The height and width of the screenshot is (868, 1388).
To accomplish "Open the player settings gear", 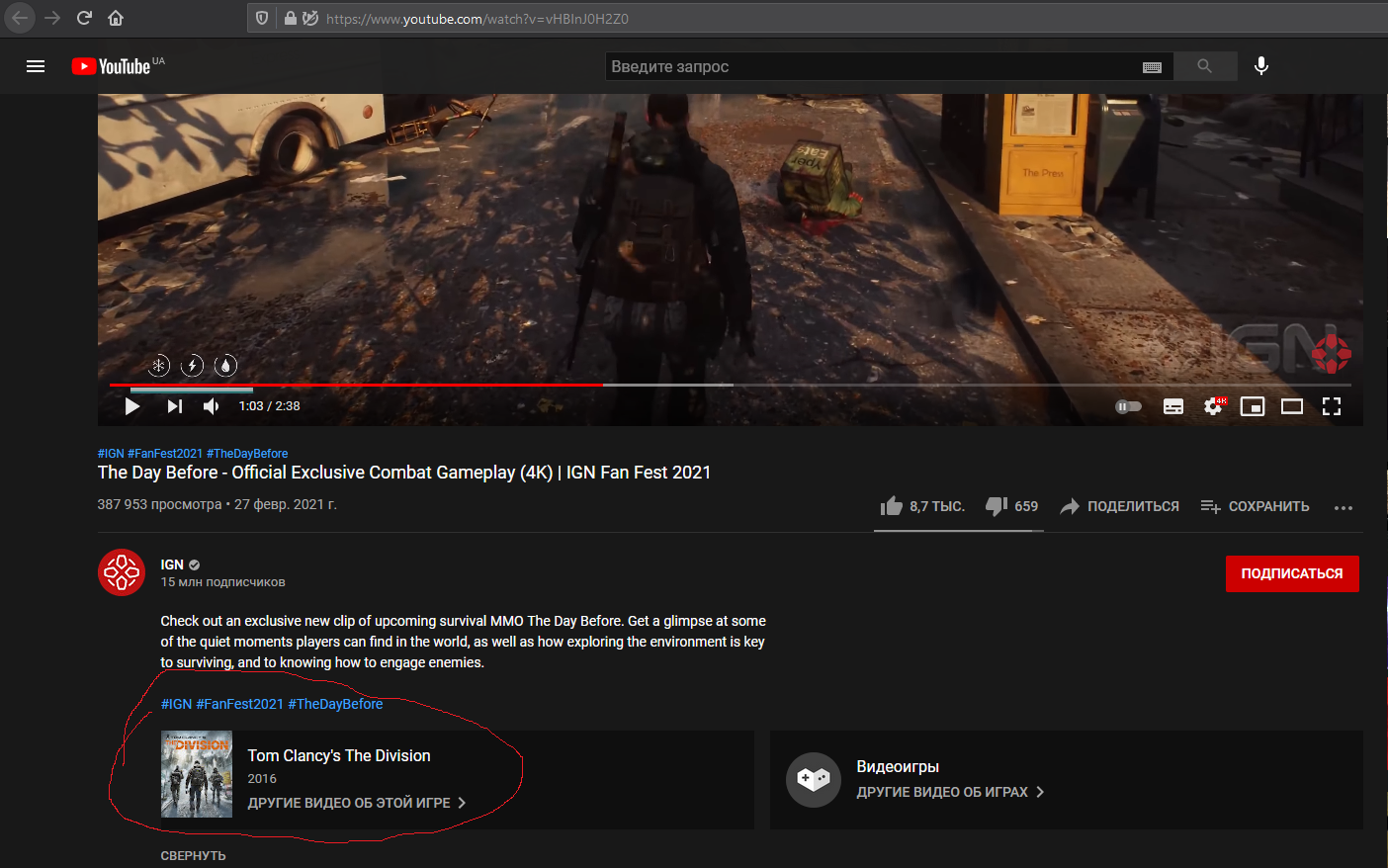I will click(1214, 406).
